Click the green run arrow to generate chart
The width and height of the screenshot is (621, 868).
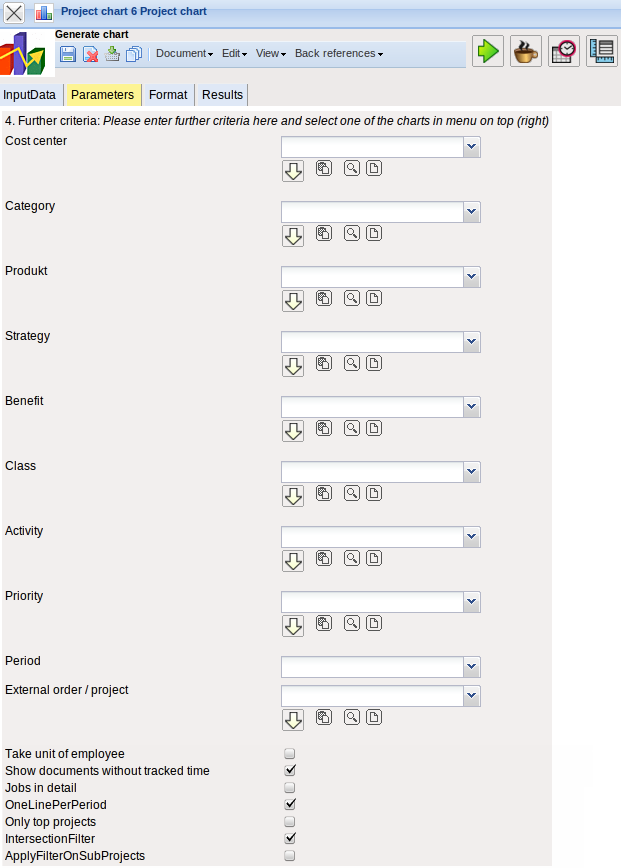488,51
